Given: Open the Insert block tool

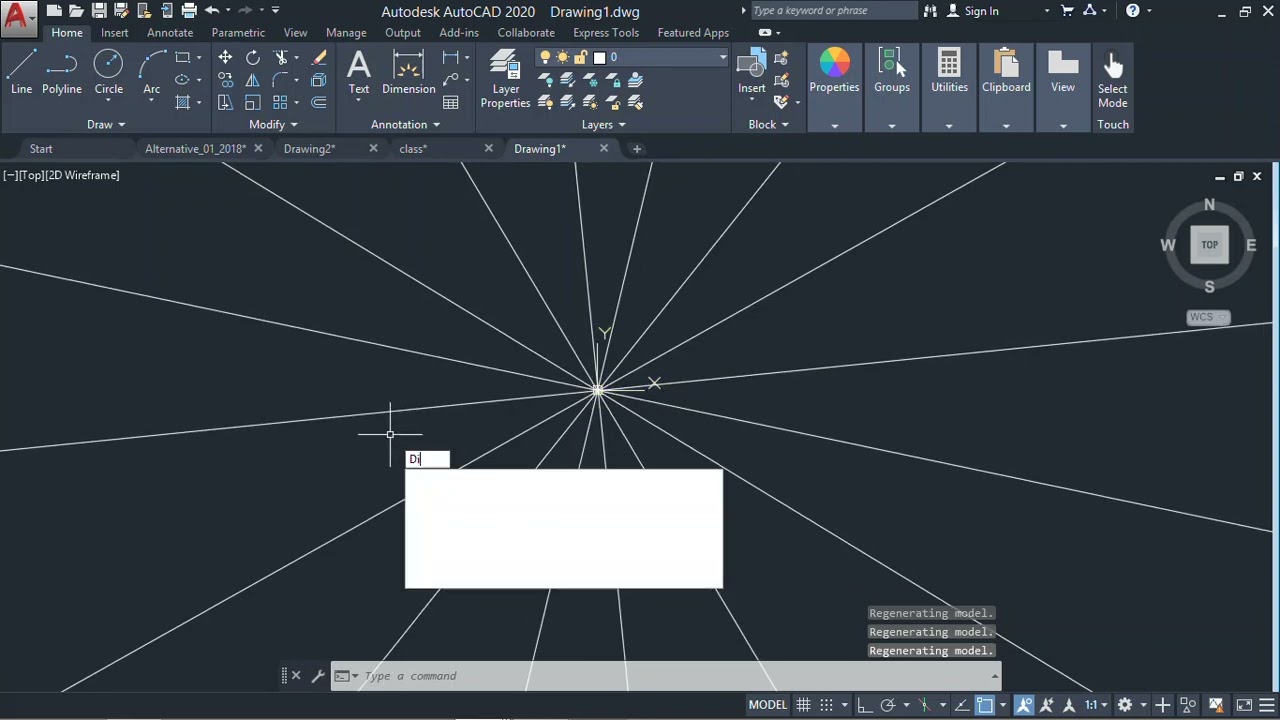Looking at the screenshot, I should coord(751,72).
